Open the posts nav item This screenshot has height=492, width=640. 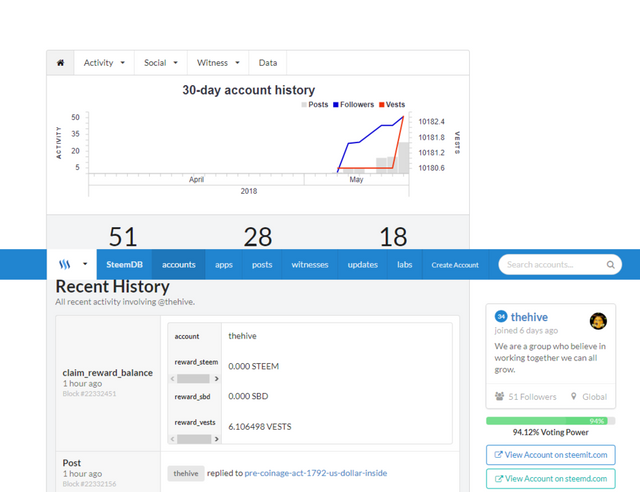pos(262,264)
